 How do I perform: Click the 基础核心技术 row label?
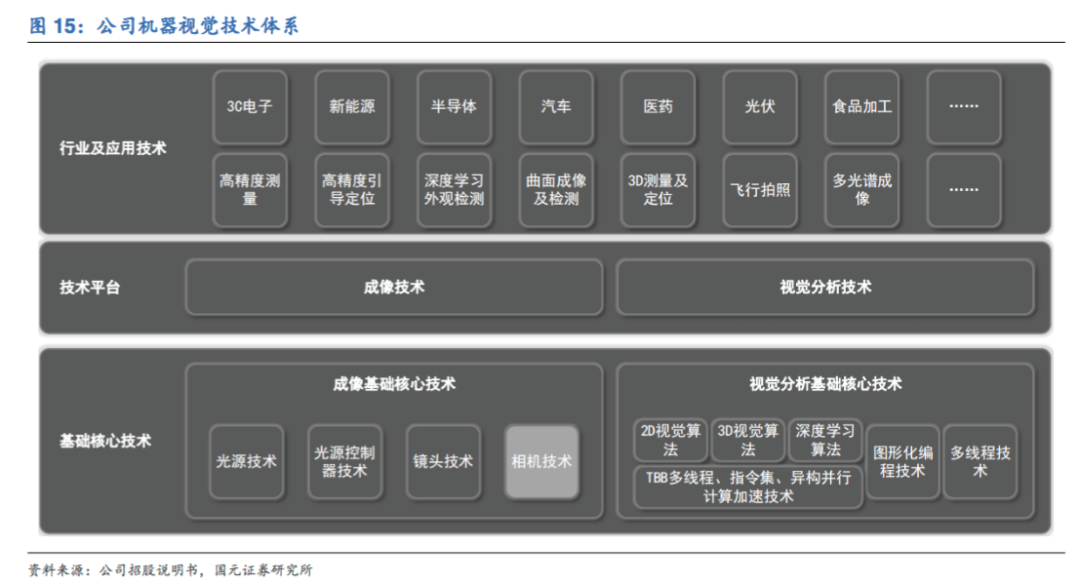pyautogui.click(x=105, y=441)
